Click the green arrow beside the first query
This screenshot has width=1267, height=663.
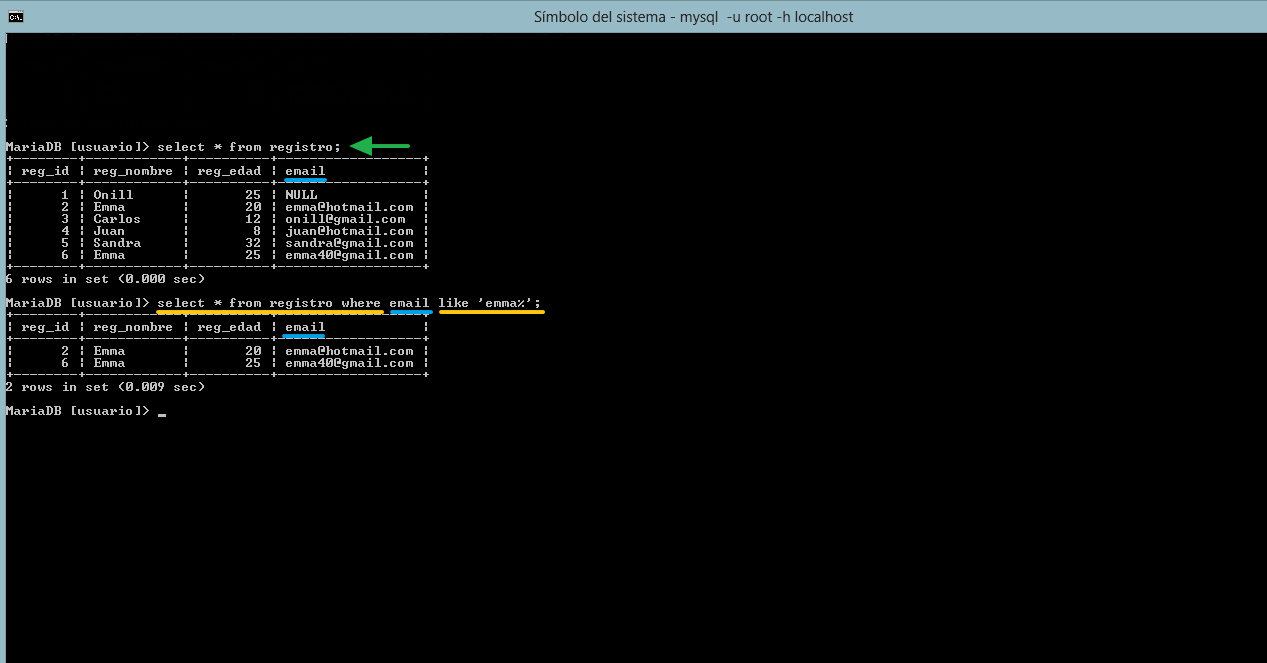click(379, 147)
